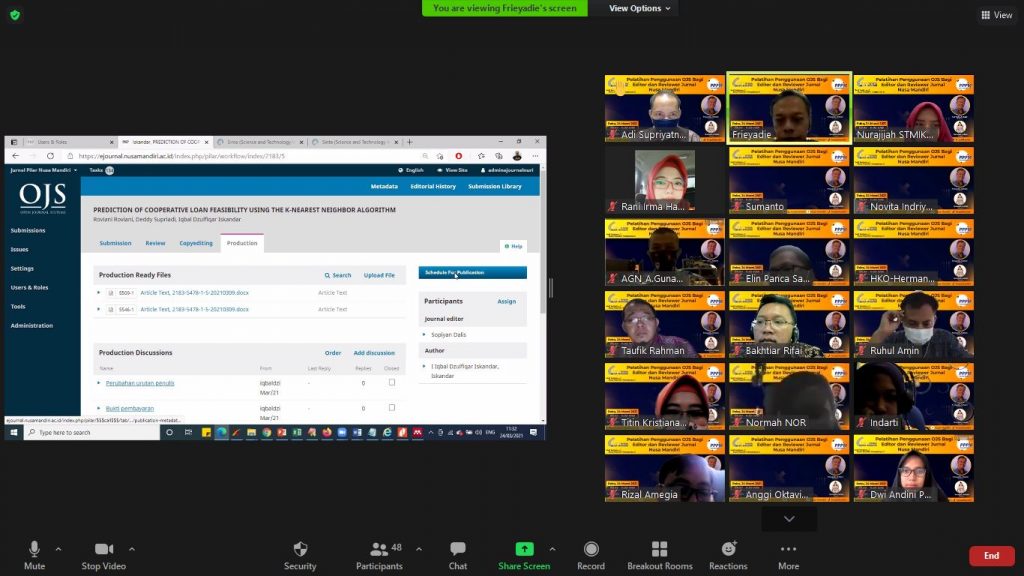Image resolution: width=1024 pixels, height=576 pixels.
Task: Click the Schedule For Publication button
Action: click(472, 272)
